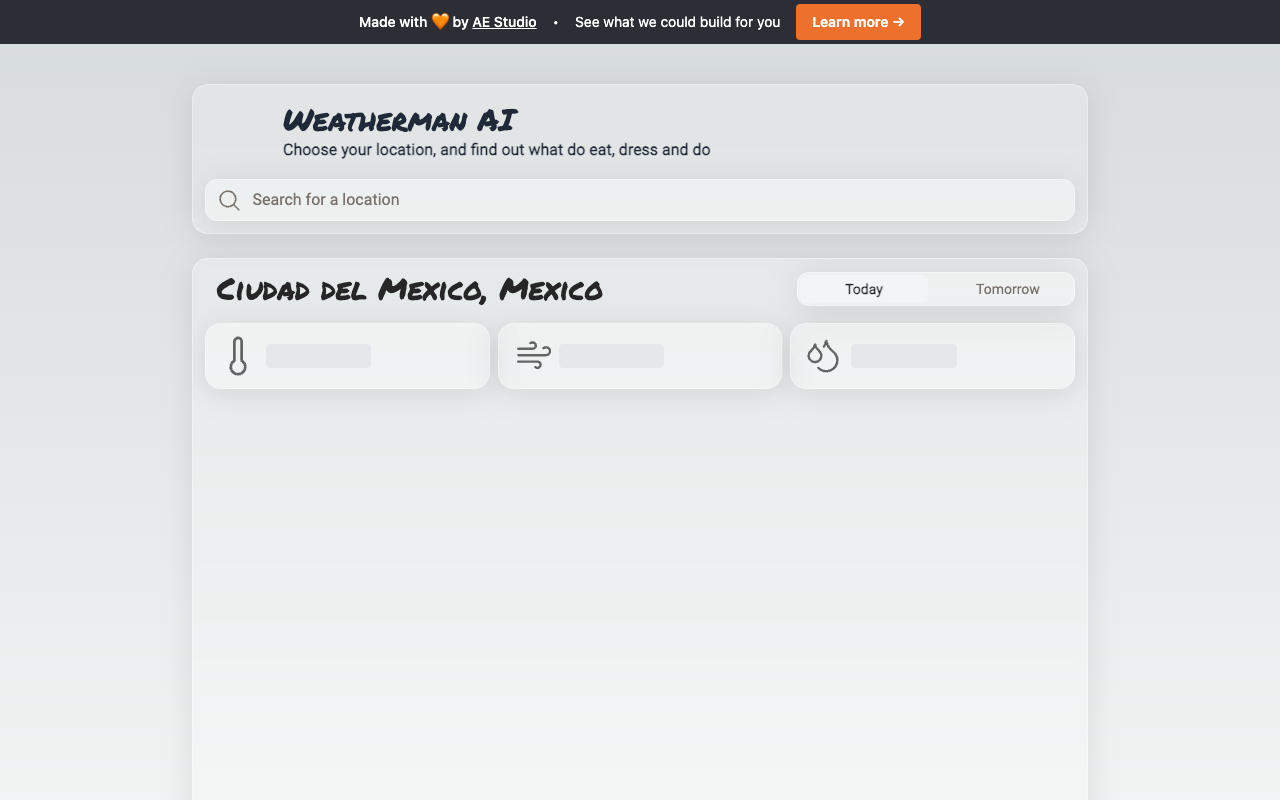Click 'See what we could build for you'

(677, 22)
